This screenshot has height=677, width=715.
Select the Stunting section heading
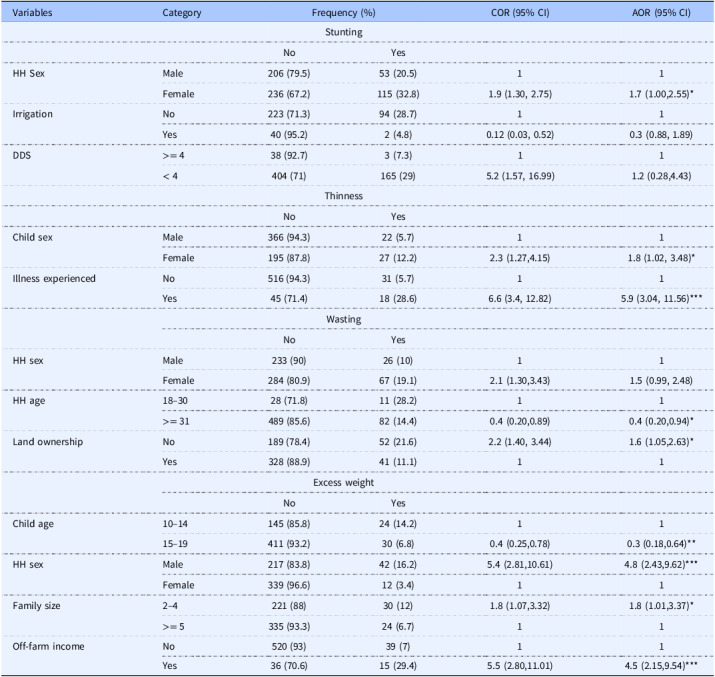point(343,32)
